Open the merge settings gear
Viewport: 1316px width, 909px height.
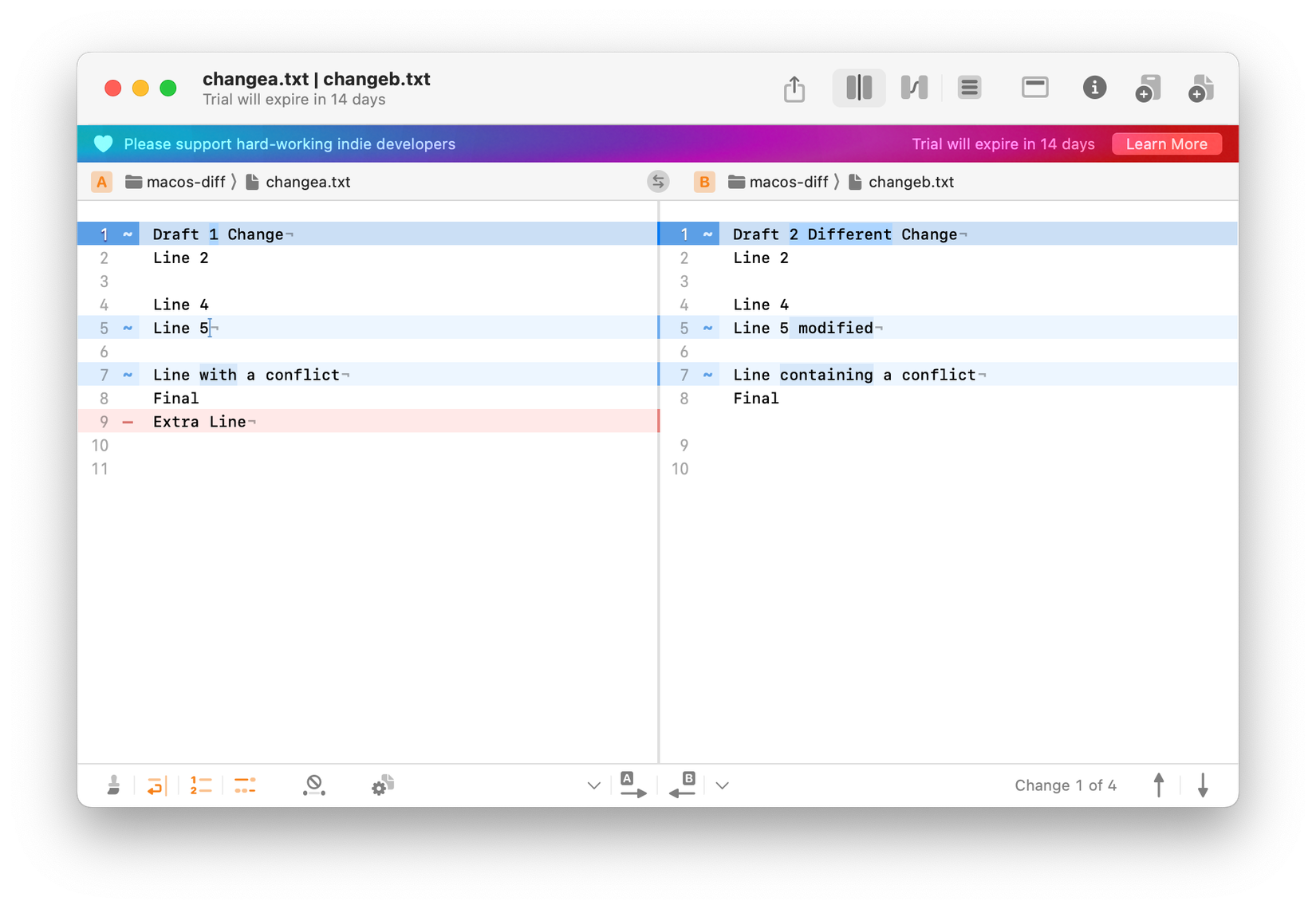point(382,785)
